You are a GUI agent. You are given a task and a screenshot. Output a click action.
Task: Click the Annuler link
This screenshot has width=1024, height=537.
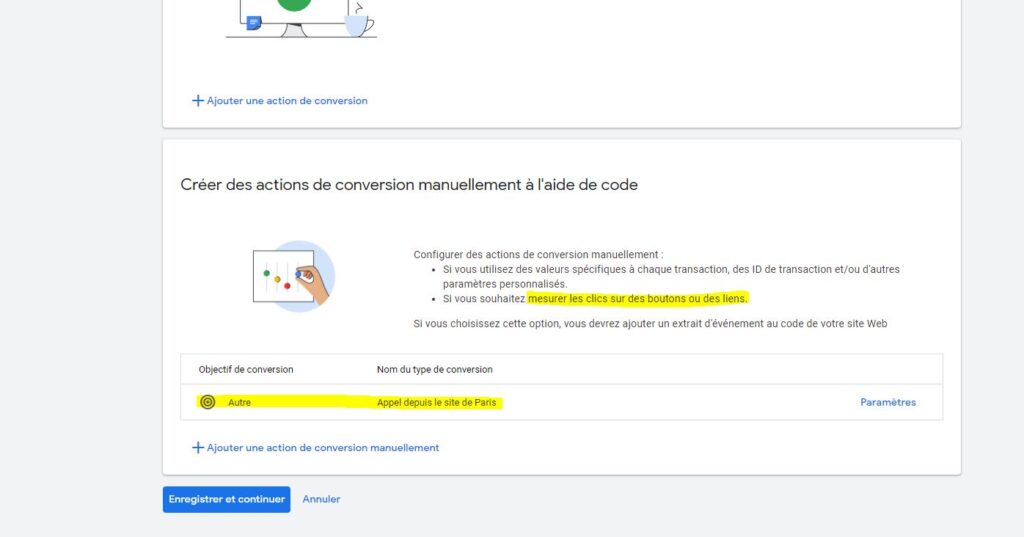(321, 499)
